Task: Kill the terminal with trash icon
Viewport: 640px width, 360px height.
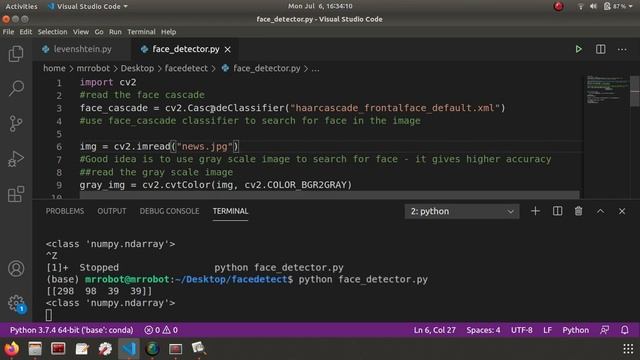Action: pos(578,211)
